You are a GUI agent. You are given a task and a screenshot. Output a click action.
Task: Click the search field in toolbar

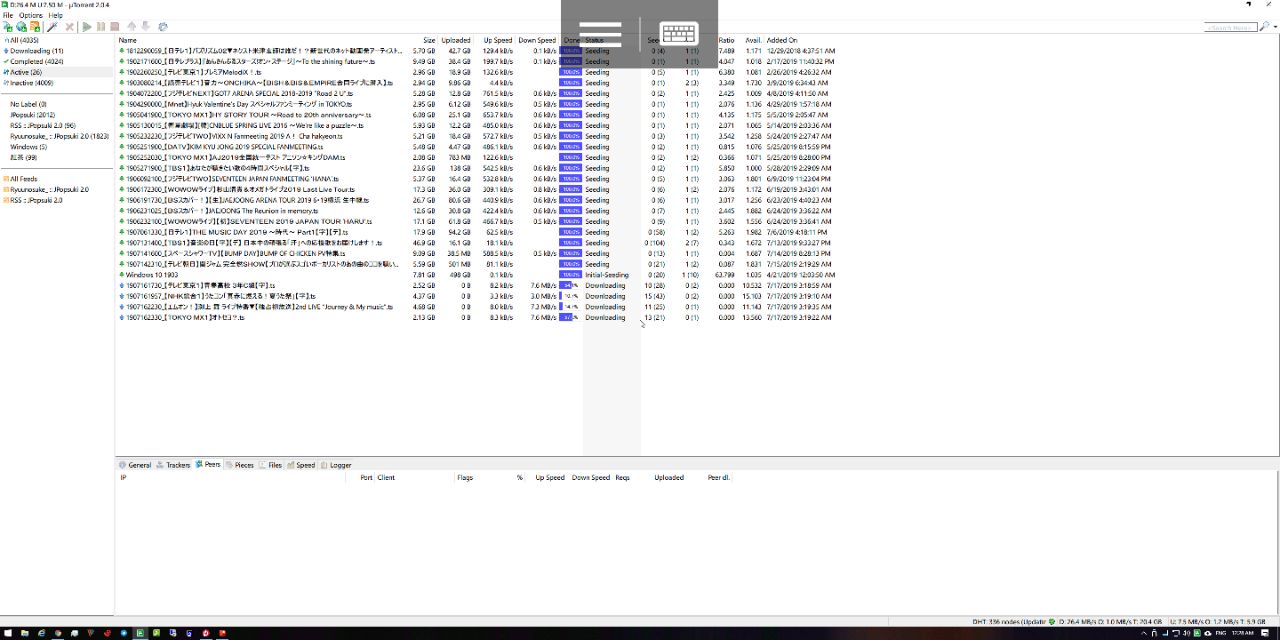click(1230, 27)
